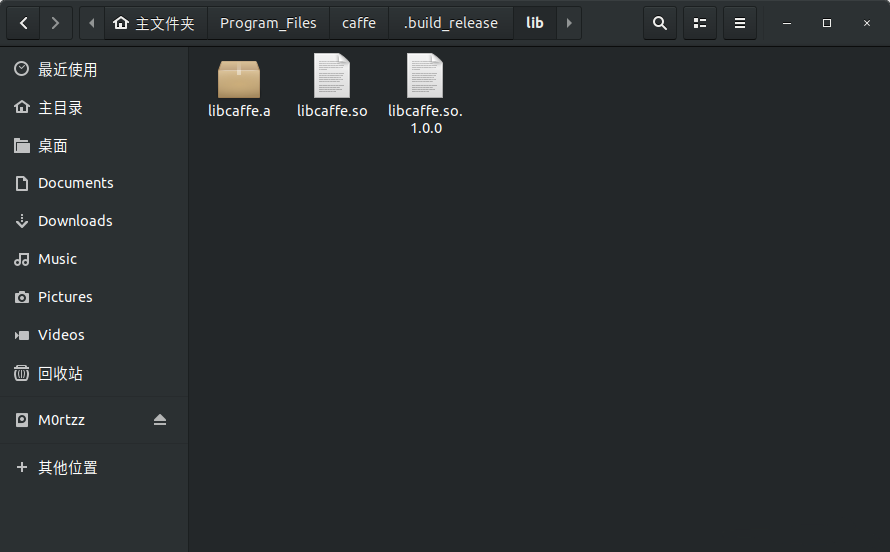Image resolution: width=890 pixels, height=552 pixels.
Task: Close the file manager window
Action: (867, 23)
